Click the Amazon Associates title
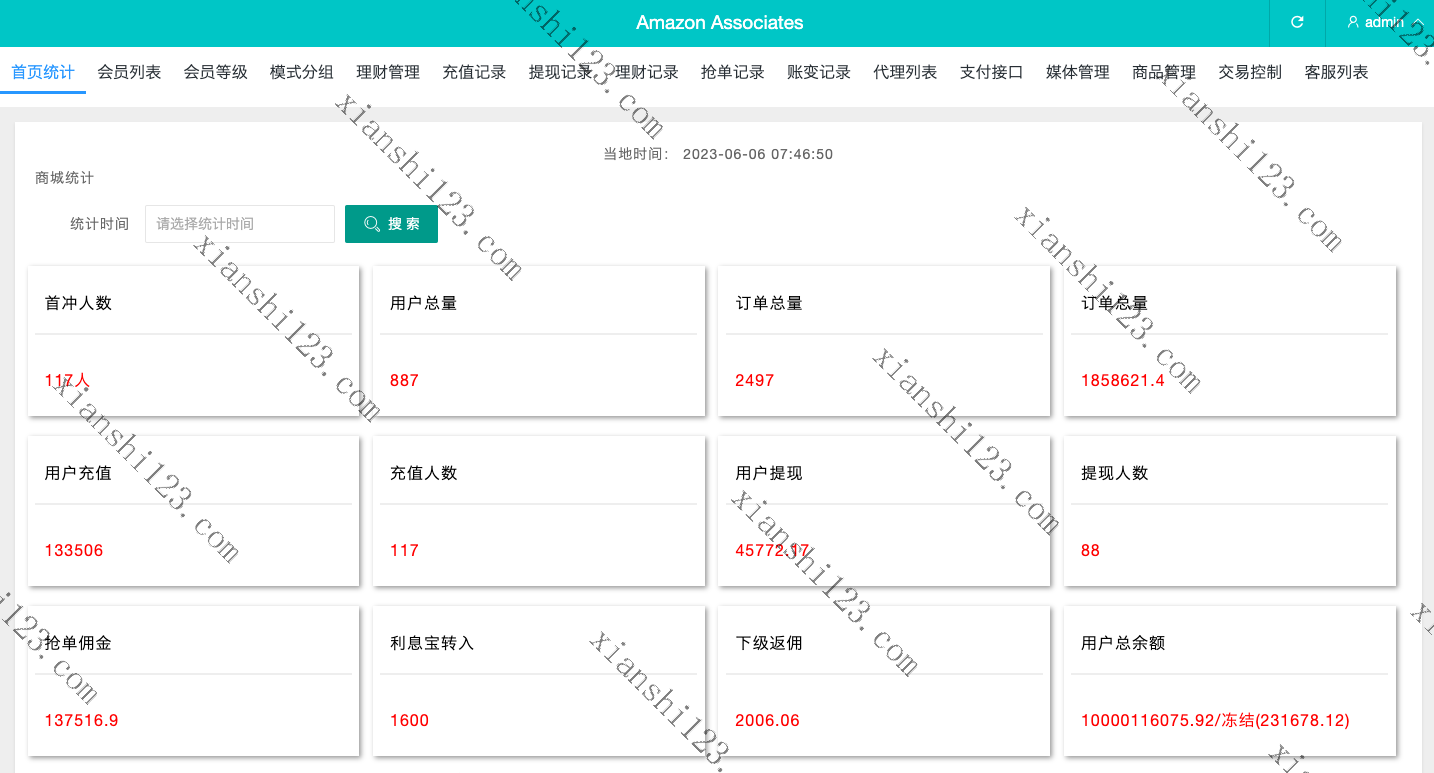The width and height of the screenshot is (1434, 773). pos(720,22)
